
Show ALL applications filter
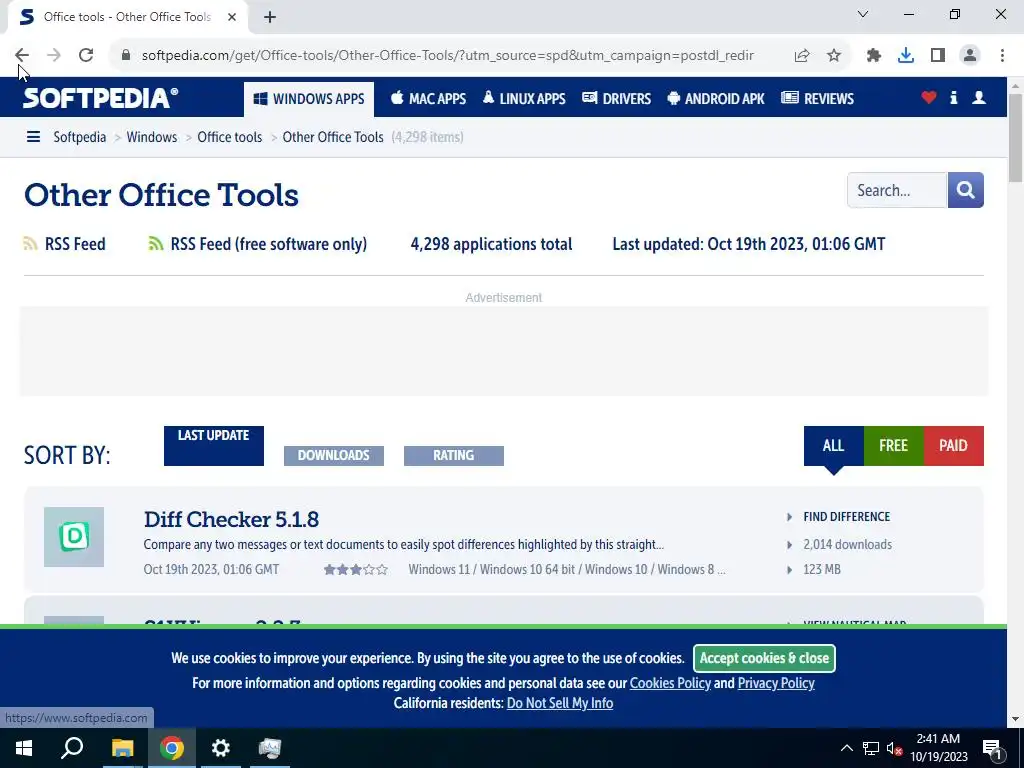[x=833, y=446]
